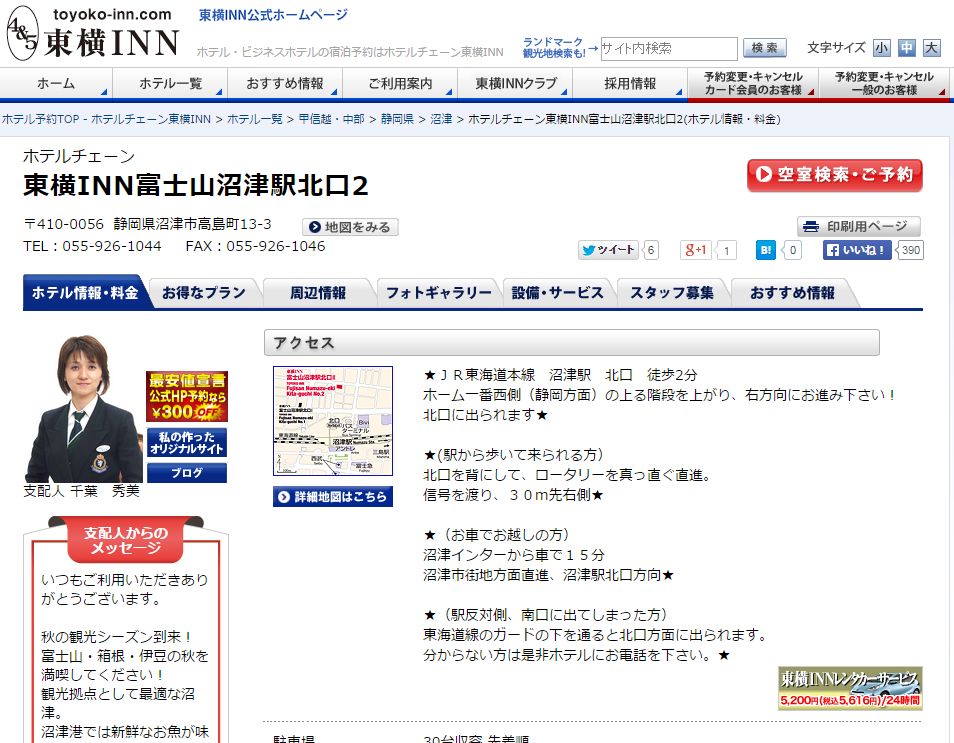Switch to the フォトギャラリー tab
Screen dimensions: 954x743
pyautogui.click(x=439, y=293)
